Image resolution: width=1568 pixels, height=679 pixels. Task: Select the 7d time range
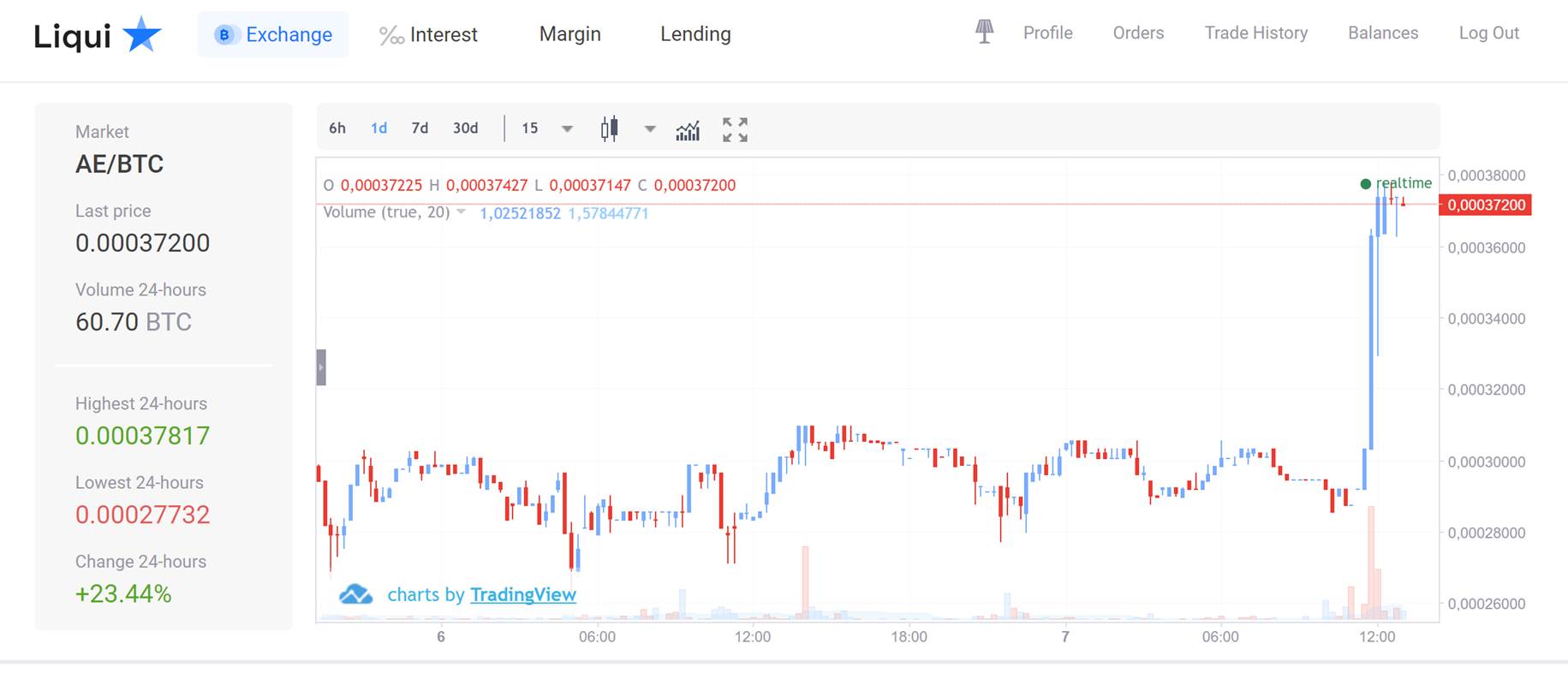tap(420, 128)
